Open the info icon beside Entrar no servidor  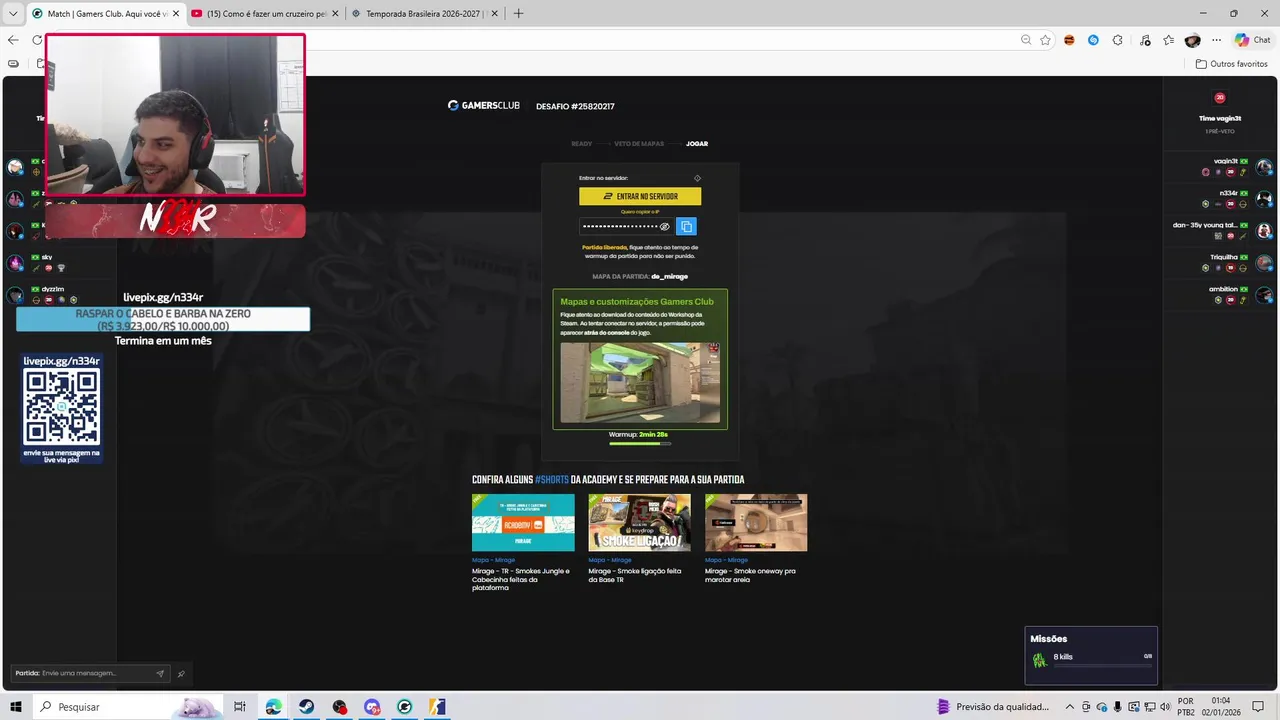click(x=697, y=178)
